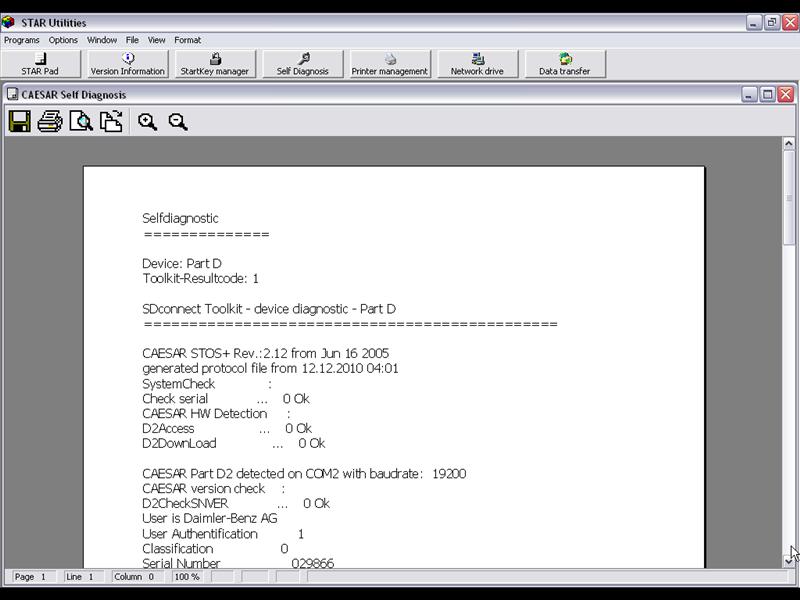Open the View menu
800x600 pixels.
[157, 40]
